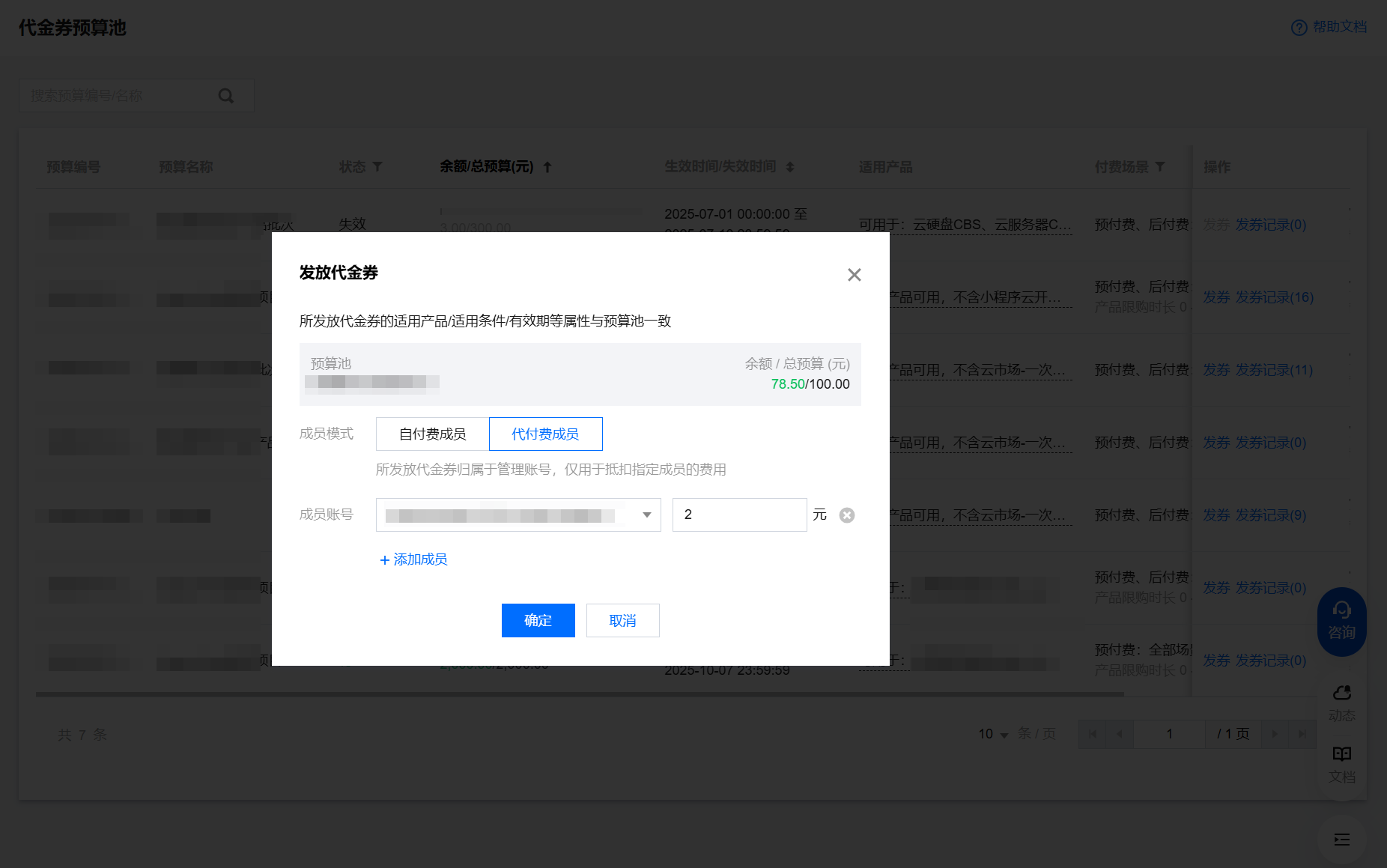Select 自付费成员 member mode
Screen dimensions: 1387x868
coord(432,434)
